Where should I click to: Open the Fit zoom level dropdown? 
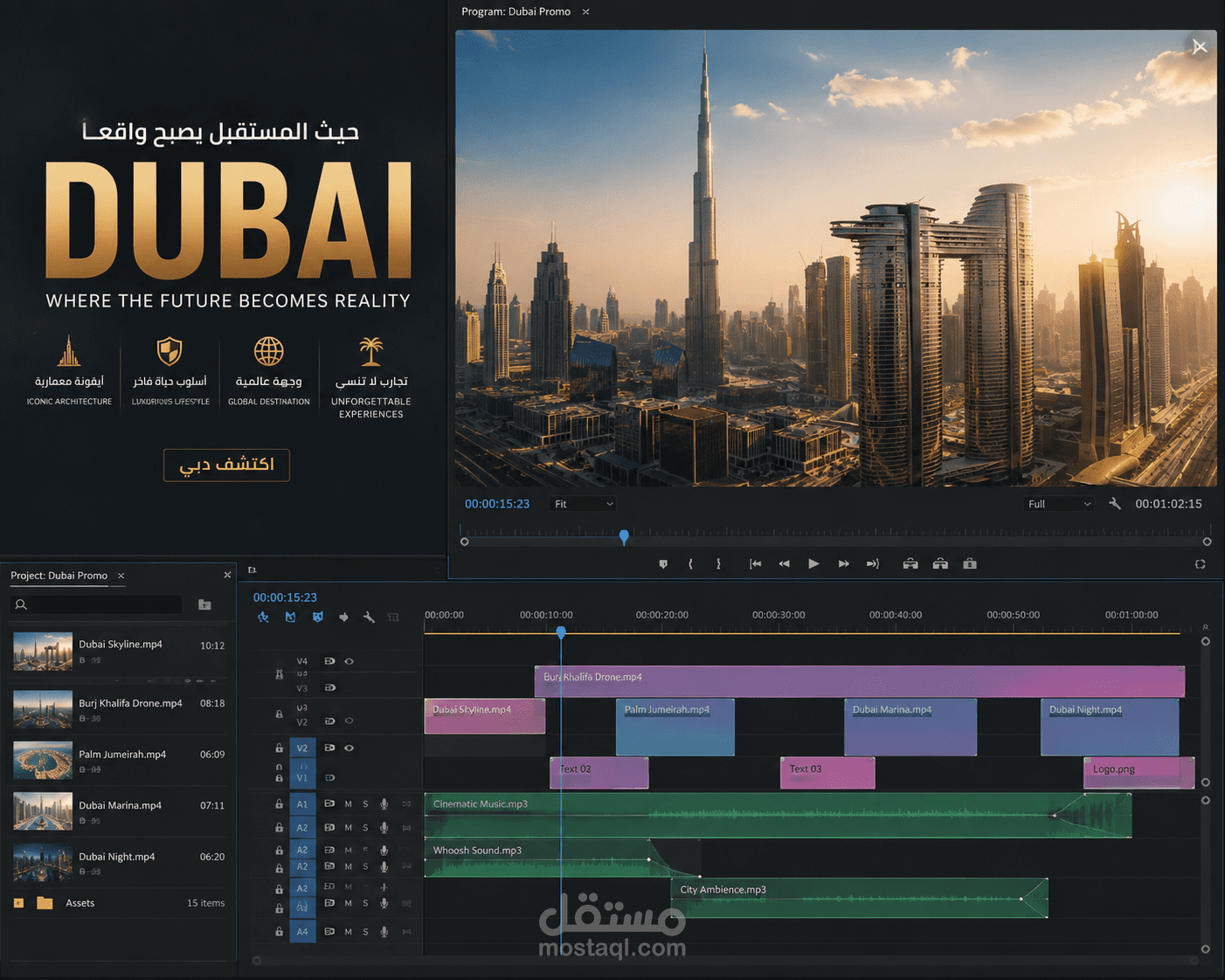tap(583, 504)
